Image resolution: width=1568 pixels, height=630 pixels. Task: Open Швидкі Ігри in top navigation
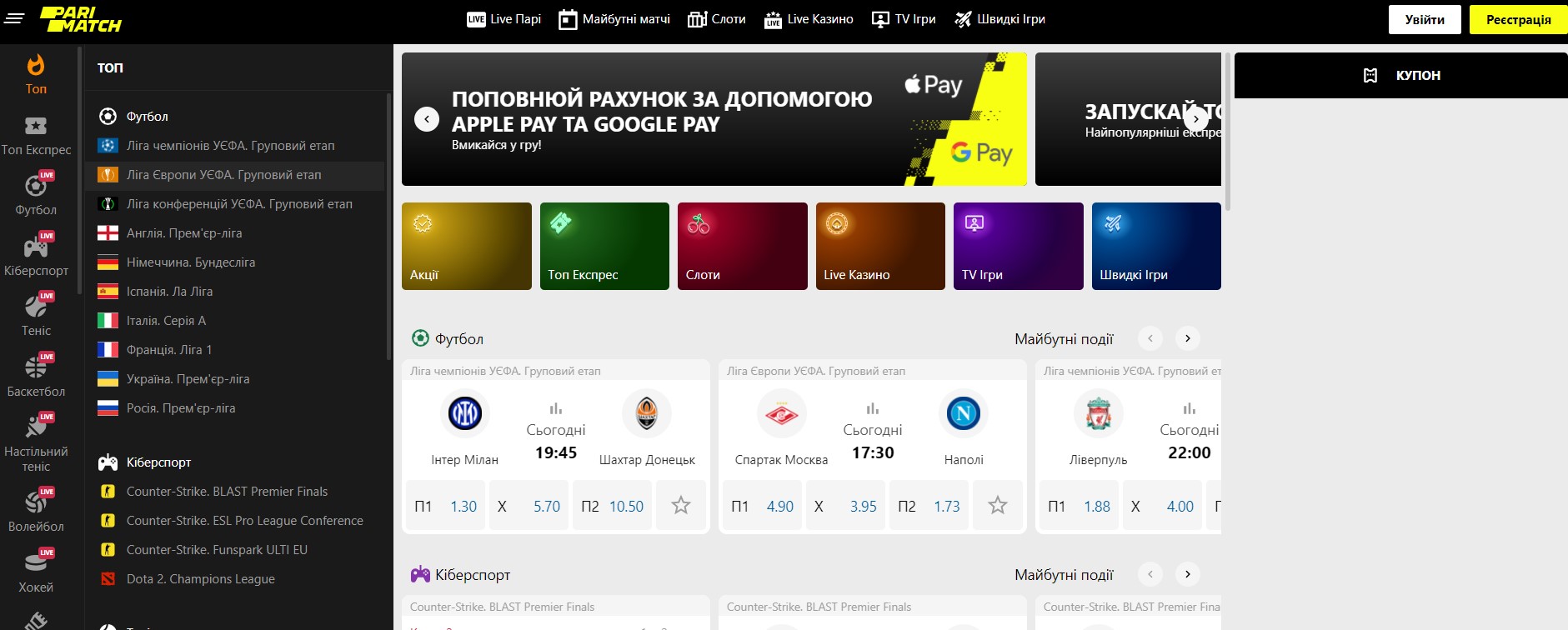coord(999,19)
